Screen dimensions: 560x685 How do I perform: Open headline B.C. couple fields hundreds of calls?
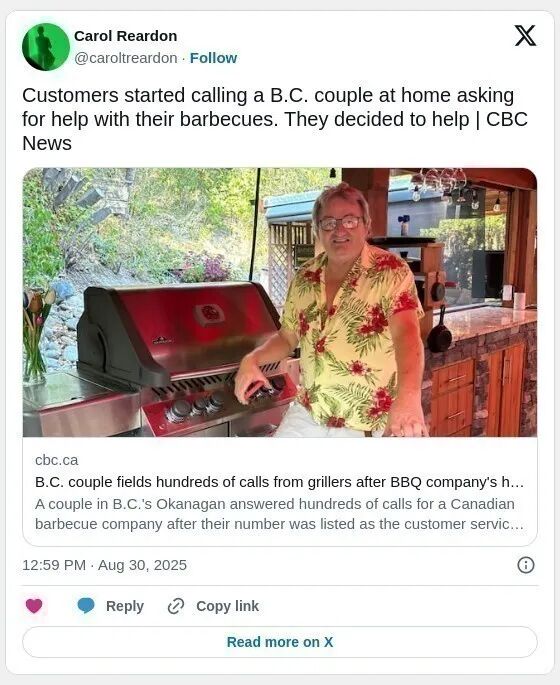pos(280,482)
